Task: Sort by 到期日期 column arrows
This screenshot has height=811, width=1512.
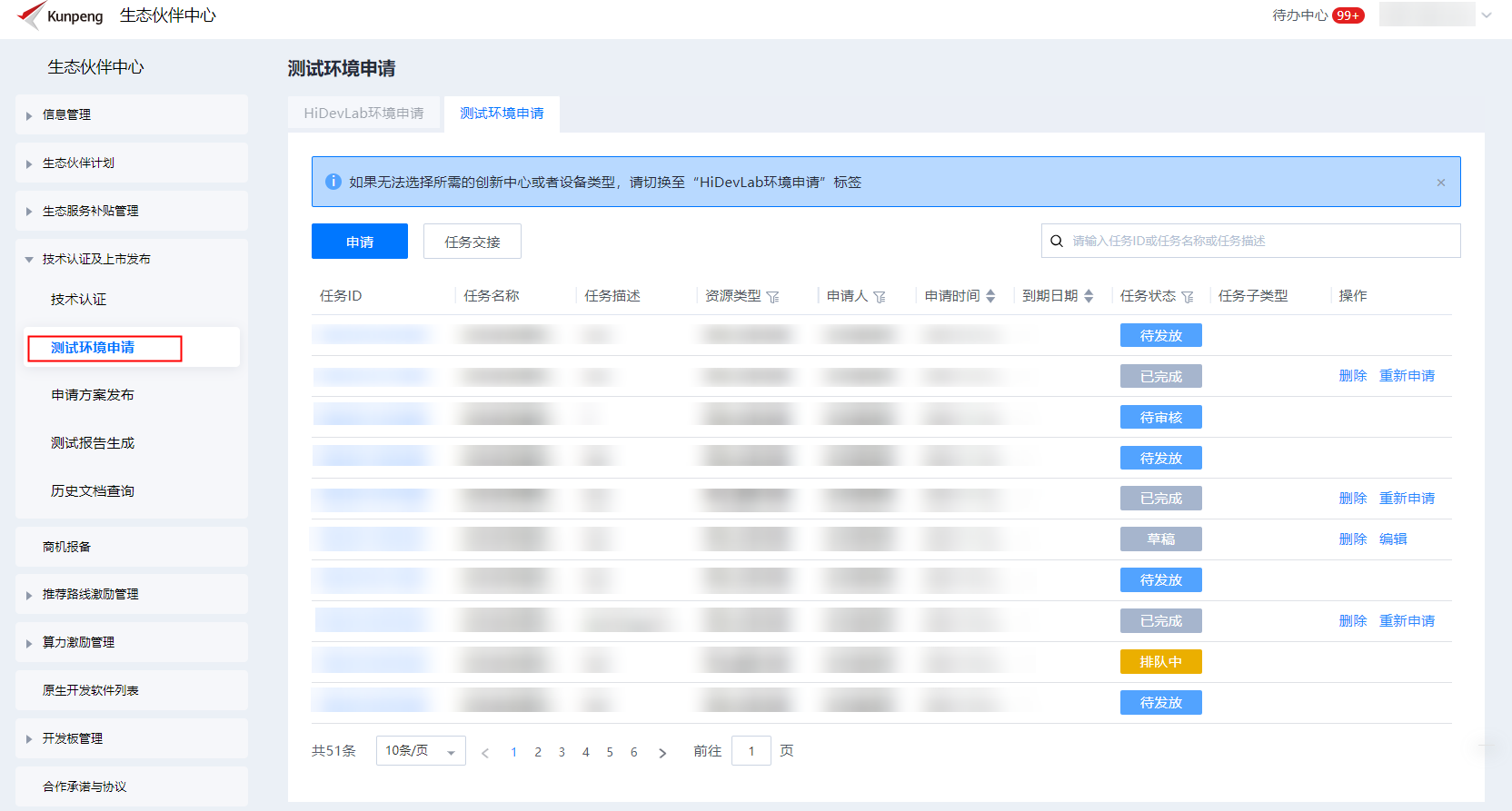Action: (1089, 296)
